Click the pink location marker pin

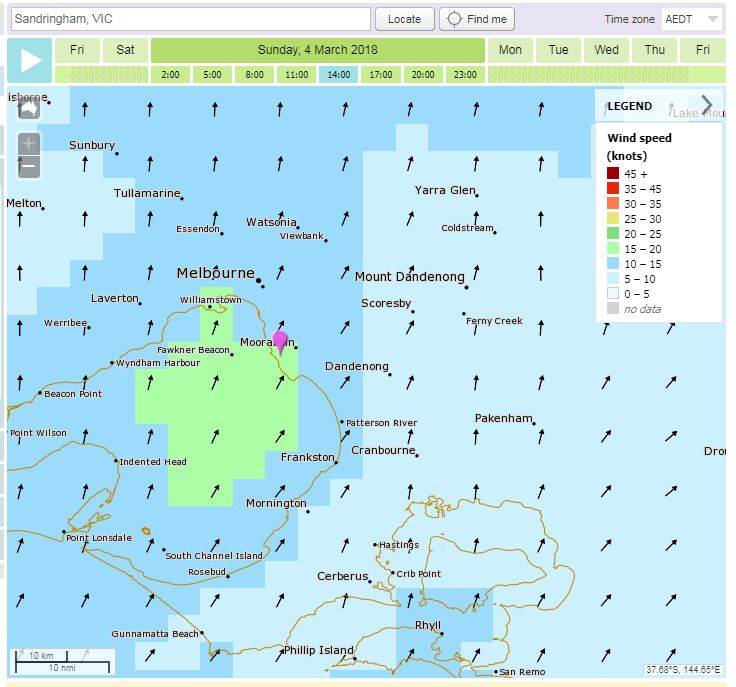[x=280, y=341]
